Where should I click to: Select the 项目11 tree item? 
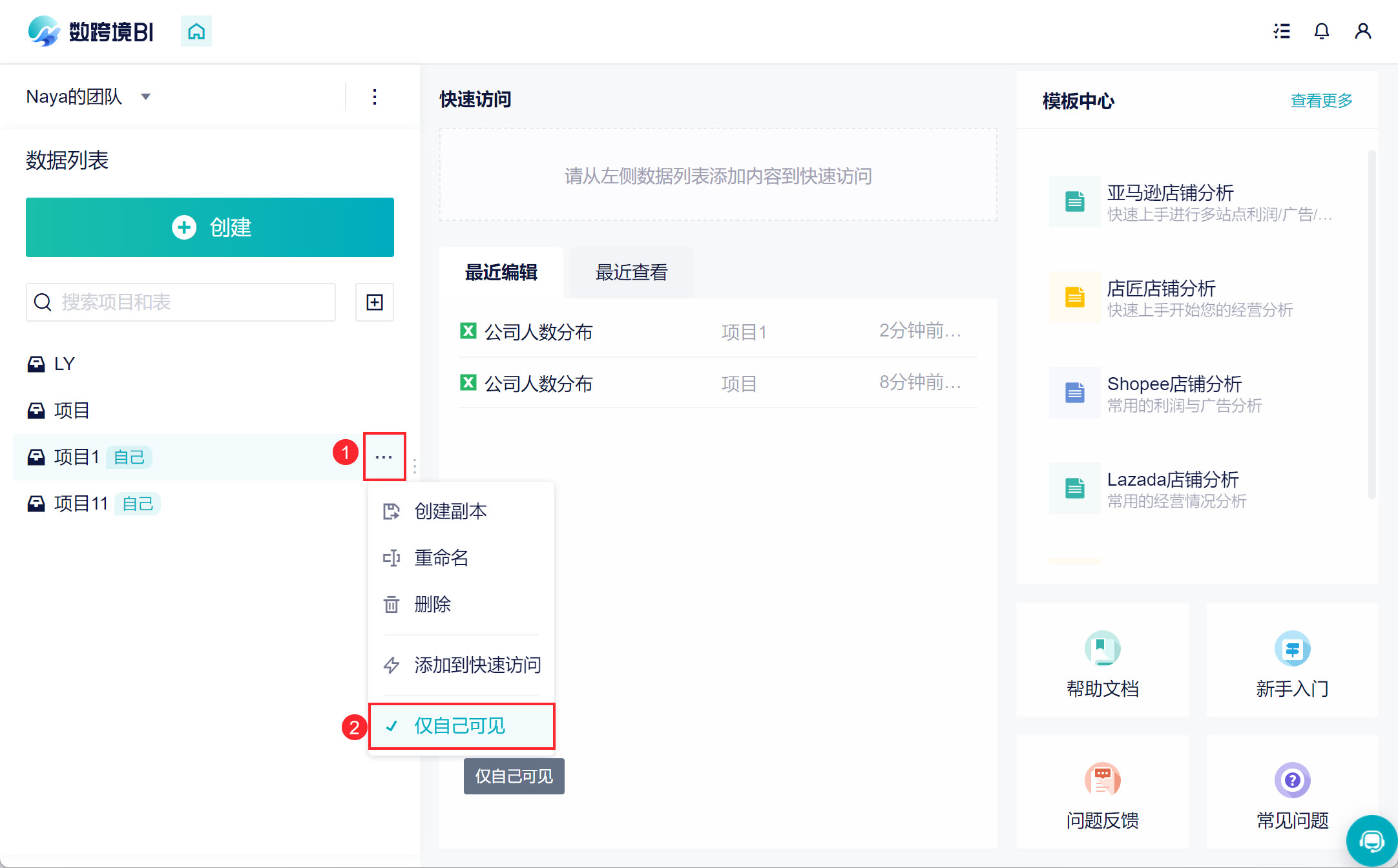81,504
